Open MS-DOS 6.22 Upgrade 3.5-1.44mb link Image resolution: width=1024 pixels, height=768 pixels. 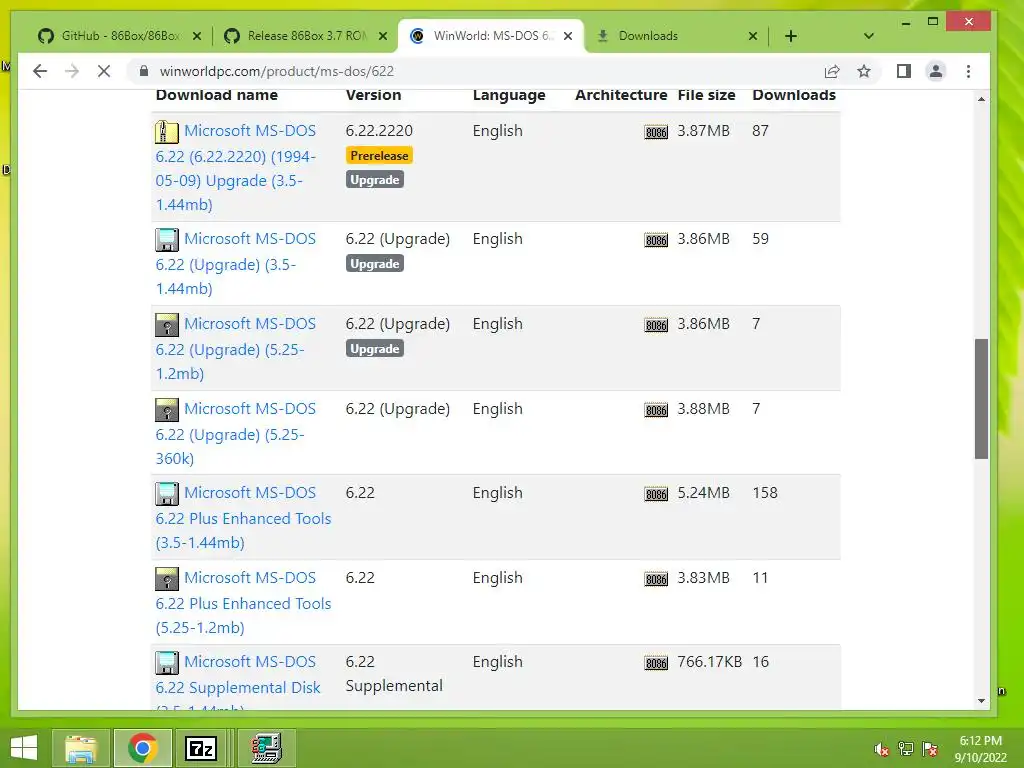click(x=236, y=263)
